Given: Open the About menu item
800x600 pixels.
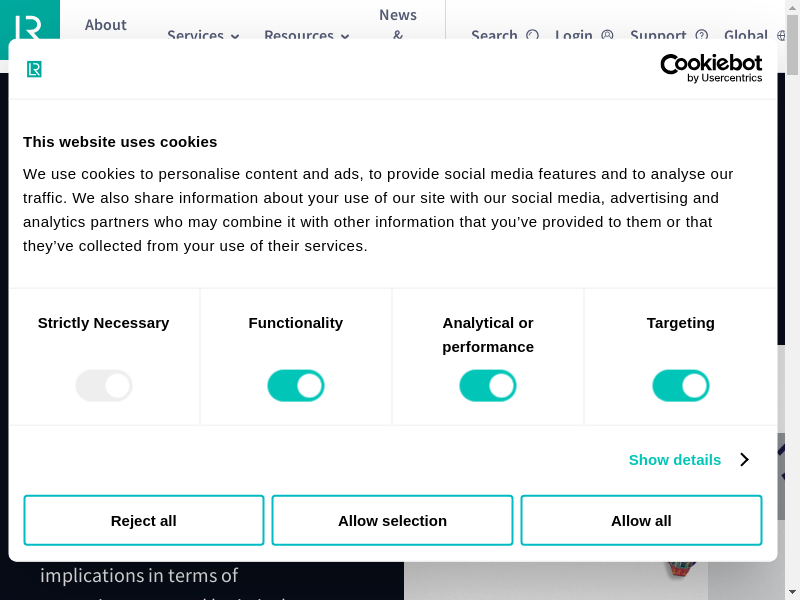Looking at the screenshot, I should 106,25.
